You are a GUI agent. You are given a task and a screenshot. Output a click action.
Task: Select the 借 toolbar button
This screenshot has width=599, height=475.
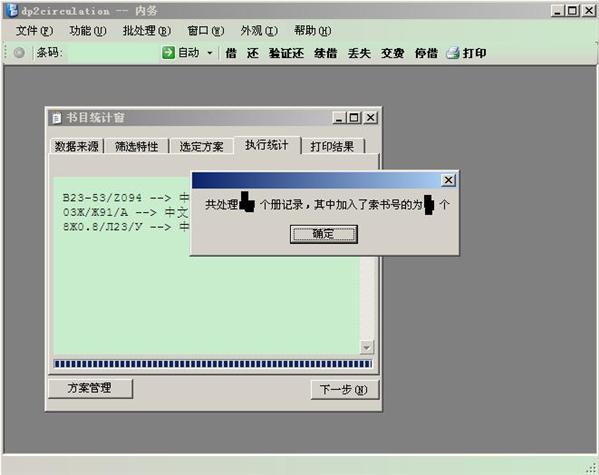231,53
